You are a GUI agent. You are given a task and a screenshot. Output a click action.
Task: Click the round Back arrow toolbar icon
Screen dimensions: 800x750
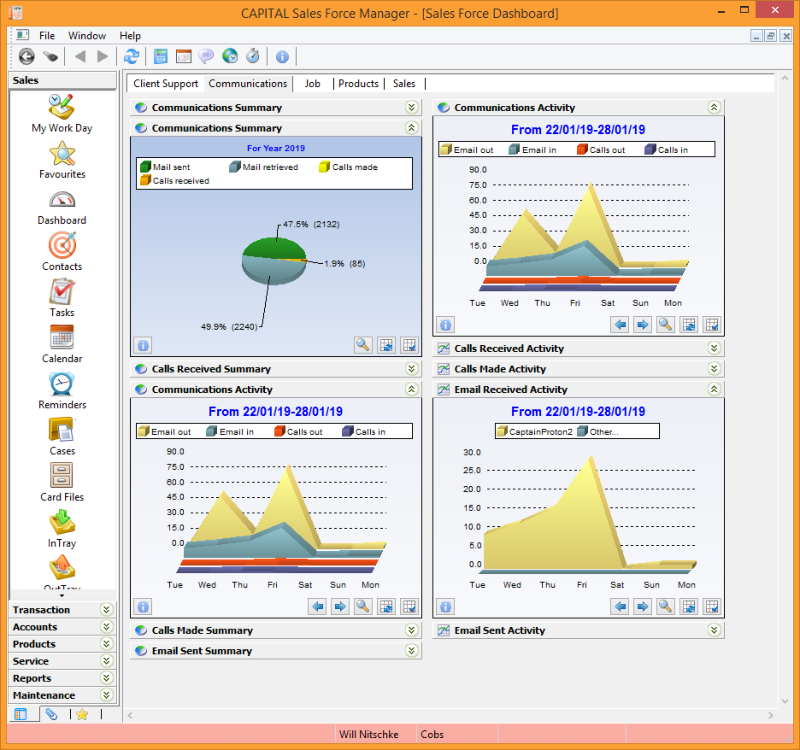27,56
